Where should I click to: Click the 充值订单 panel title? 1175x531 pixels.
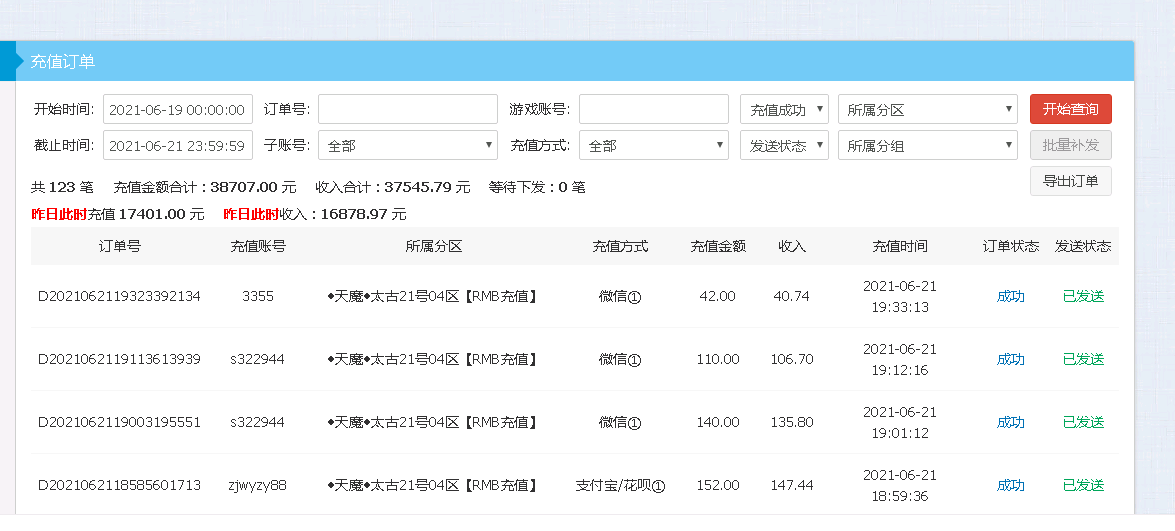[x=62, y=61]
